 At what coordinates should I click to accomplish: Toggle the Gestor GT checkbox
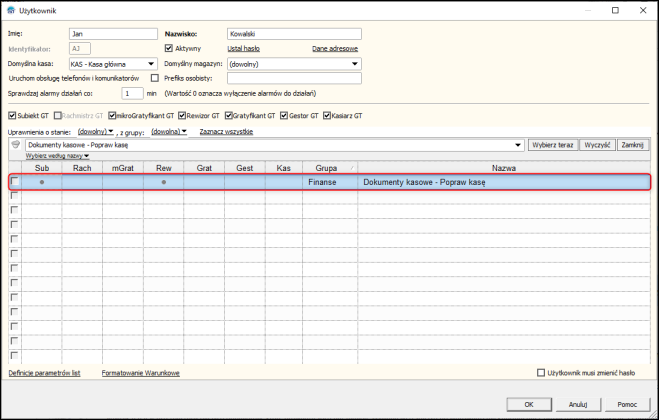pyautogui.click(x=284, y=115)
